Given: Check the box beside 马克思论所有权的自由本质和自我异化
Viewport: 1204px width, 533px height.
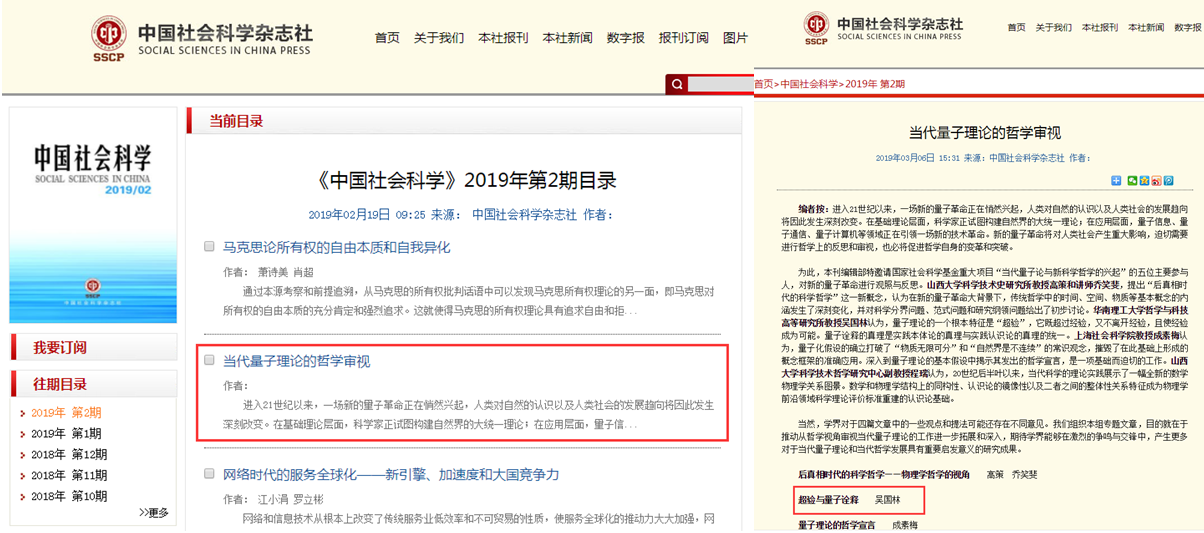Looking at the screenshot, I should click(210, 246).
